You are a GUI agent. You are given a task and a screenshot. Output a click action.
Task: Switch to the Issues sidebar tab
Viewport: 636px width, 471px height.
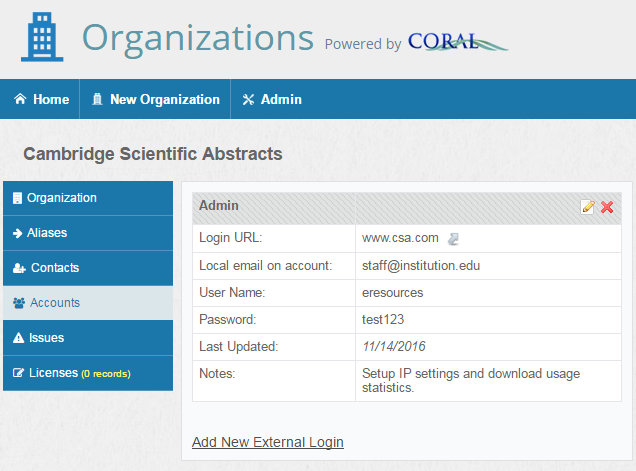(x=88, y=338)
